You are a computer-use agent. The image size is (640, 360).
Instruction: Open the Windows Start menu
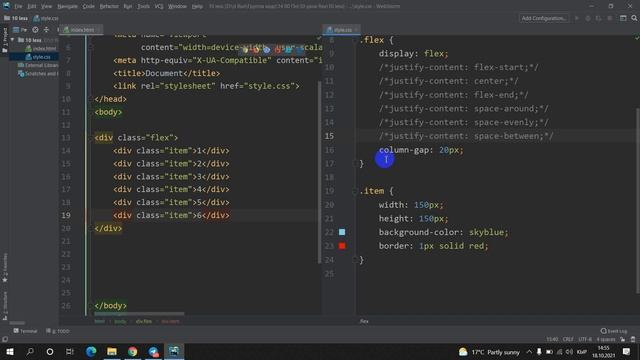pos(10,351)
